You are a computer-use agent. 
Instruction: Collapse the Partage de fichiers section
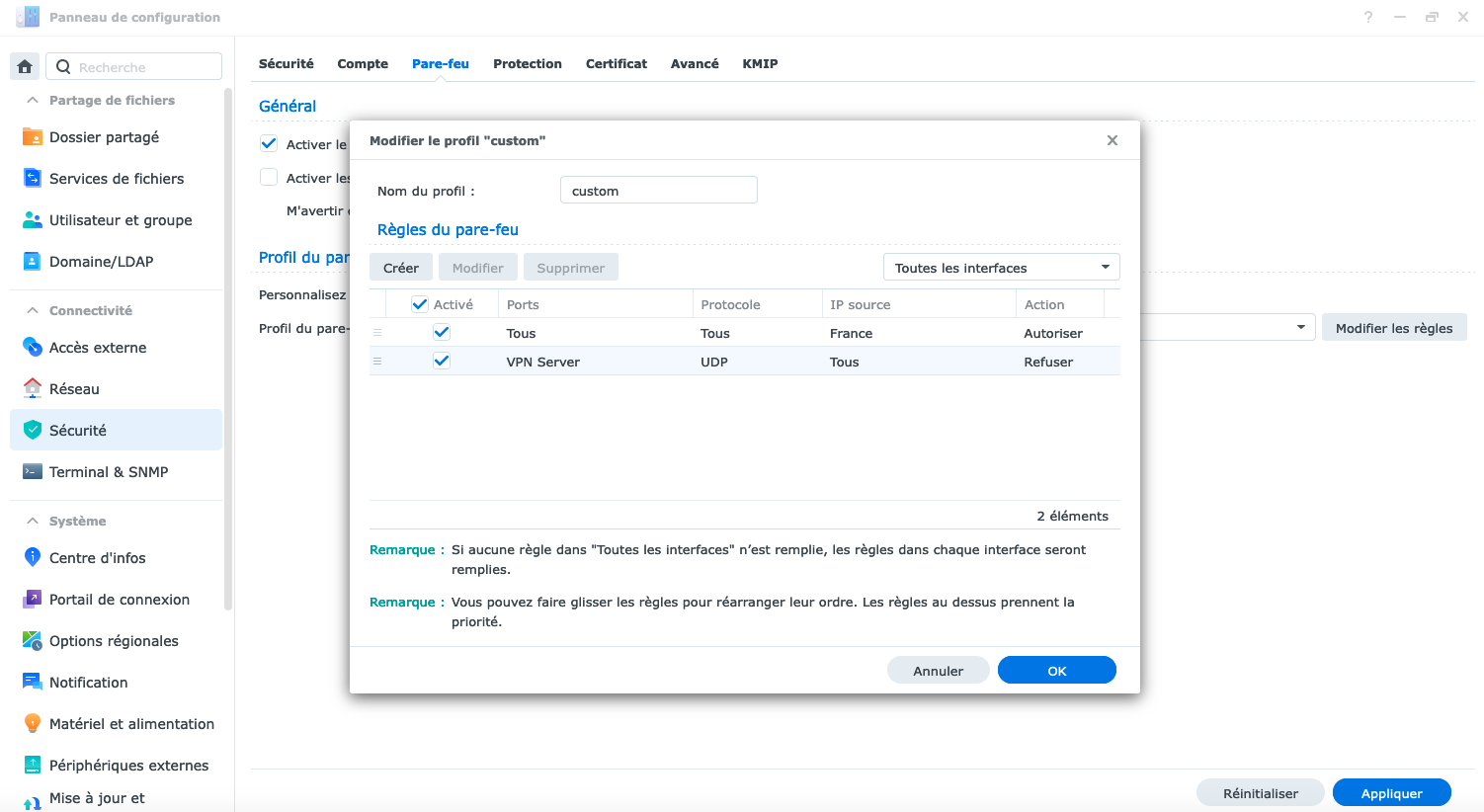[33, 100]
